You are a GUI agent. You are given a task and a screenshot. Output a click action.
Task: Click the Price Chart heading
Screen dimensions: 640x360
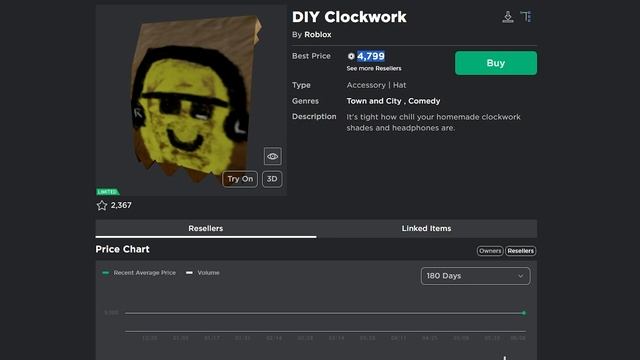[x=122, y=249]
